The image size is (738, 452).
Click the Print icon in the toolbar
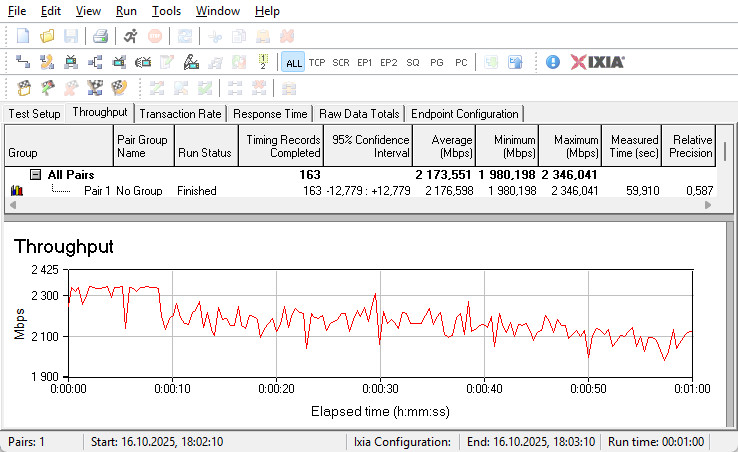tap(100, 36)
